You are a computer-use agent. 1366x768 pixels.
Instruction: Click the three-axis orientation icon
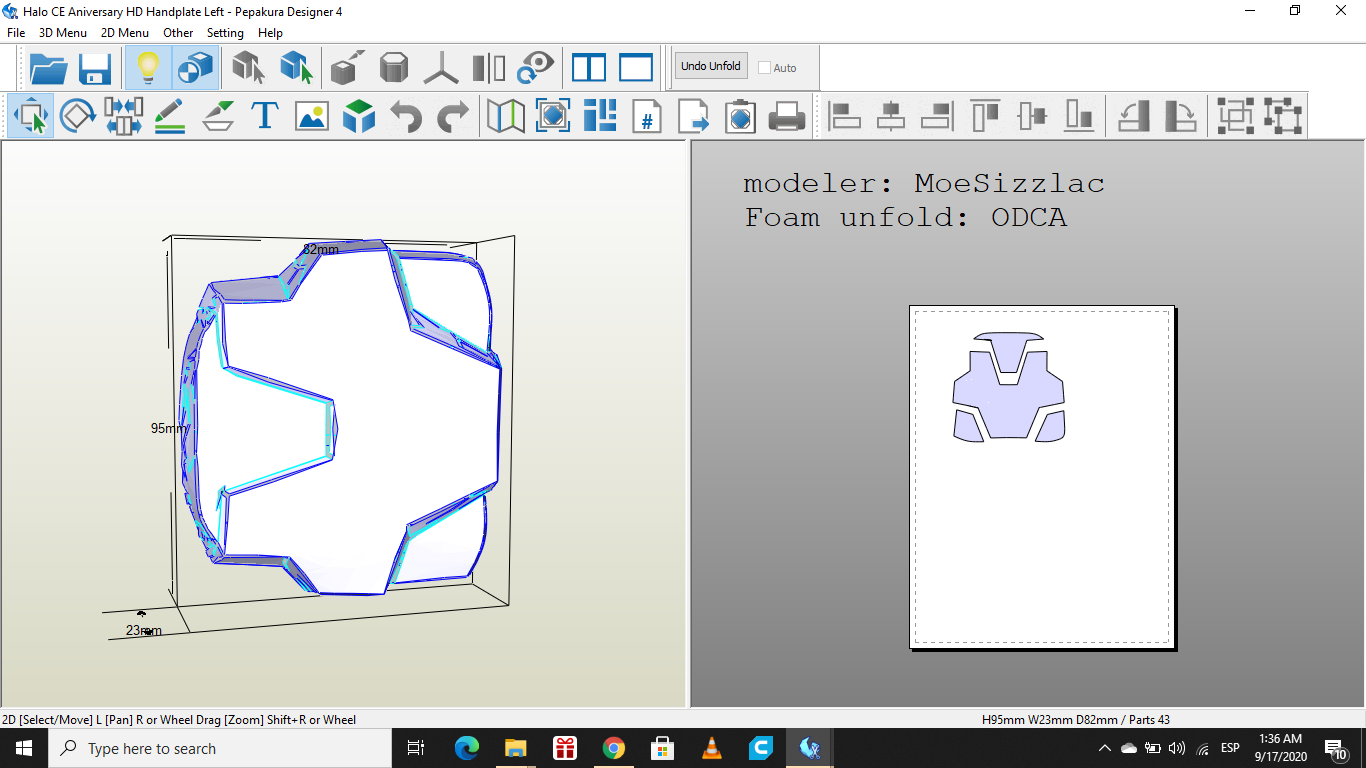click(x=441, y=68)
